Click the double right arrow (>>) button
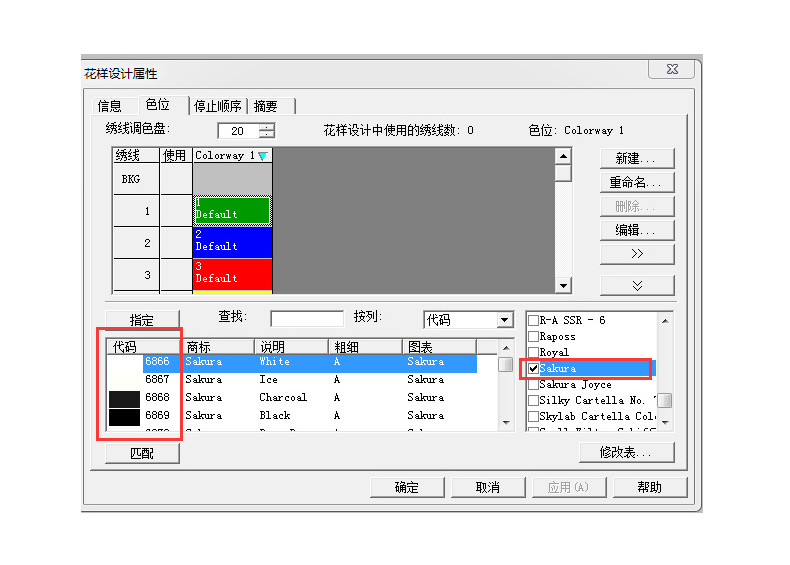 tap(637, 254)
